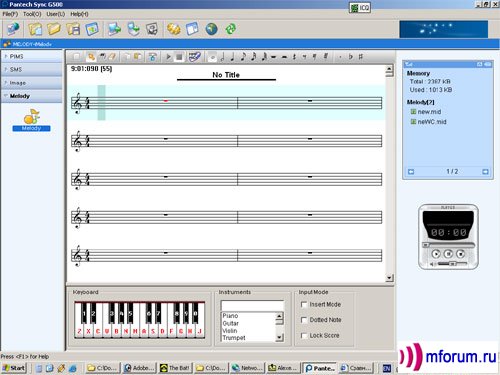Click the stop button on mini player
Image resolution: width=500 pixels, height=375 pixels.
point(461,254)
